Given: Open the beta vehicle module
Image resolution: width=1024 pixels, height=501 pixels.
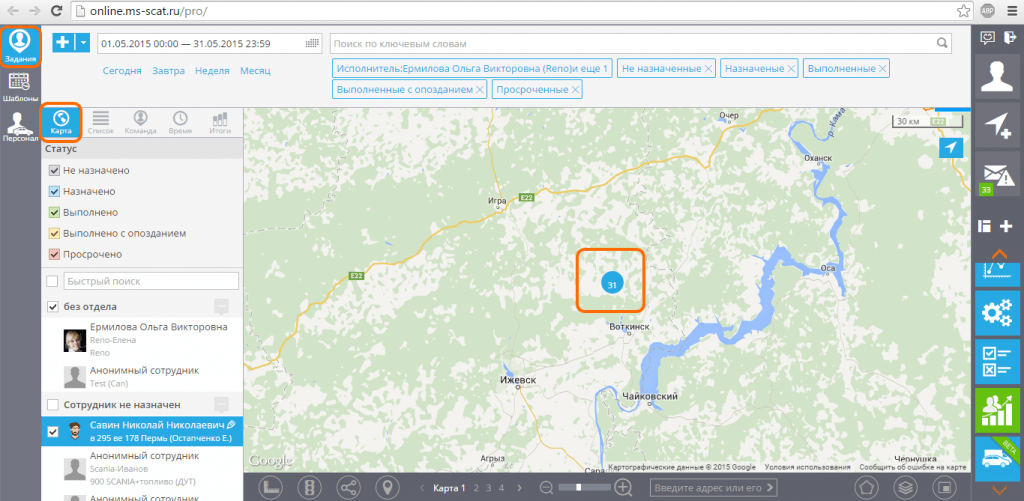Looking at the screenshot, I should [x=997, y=459].
